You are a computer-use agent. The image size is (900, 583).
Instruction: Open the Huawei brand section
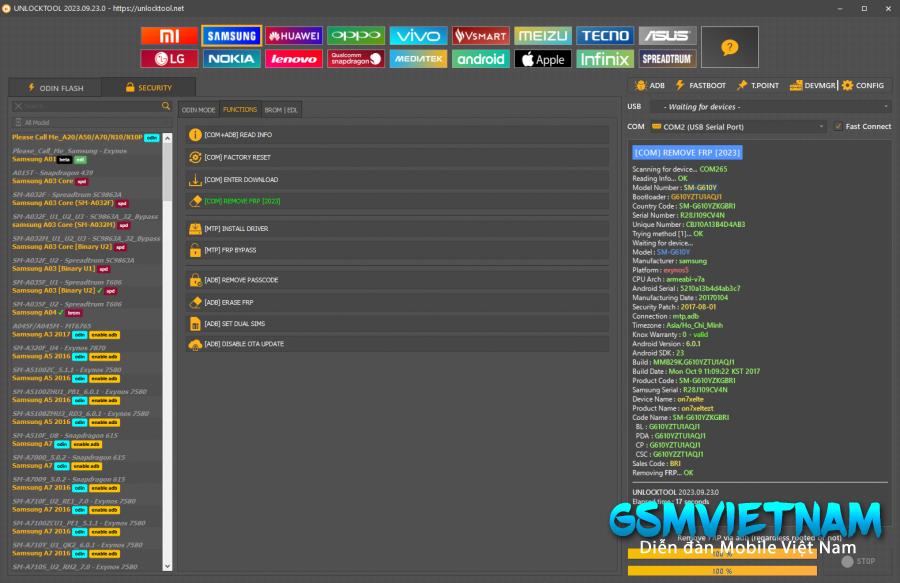[294, 36]
